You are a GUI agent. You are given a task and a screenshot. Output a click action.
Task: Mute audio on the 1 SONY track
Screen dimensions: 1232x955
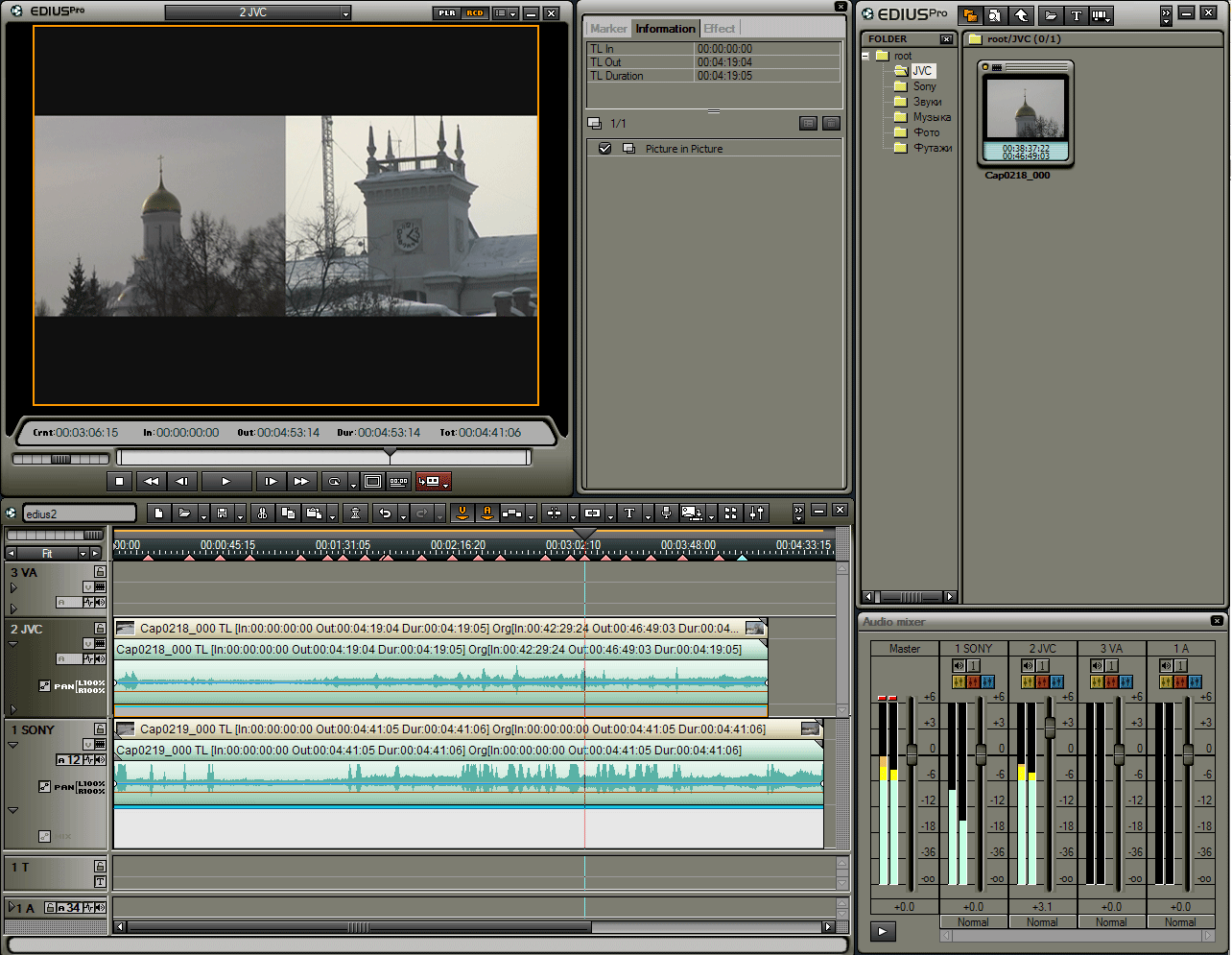[100, 760]
